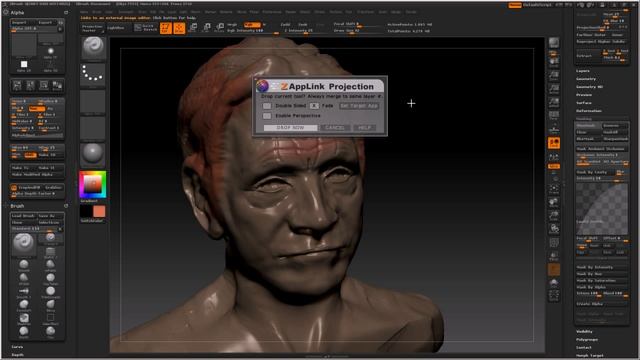This screenshot has height=360, width=640.
Task: Expand the Geometry subpalette
Action: point(586,79)
